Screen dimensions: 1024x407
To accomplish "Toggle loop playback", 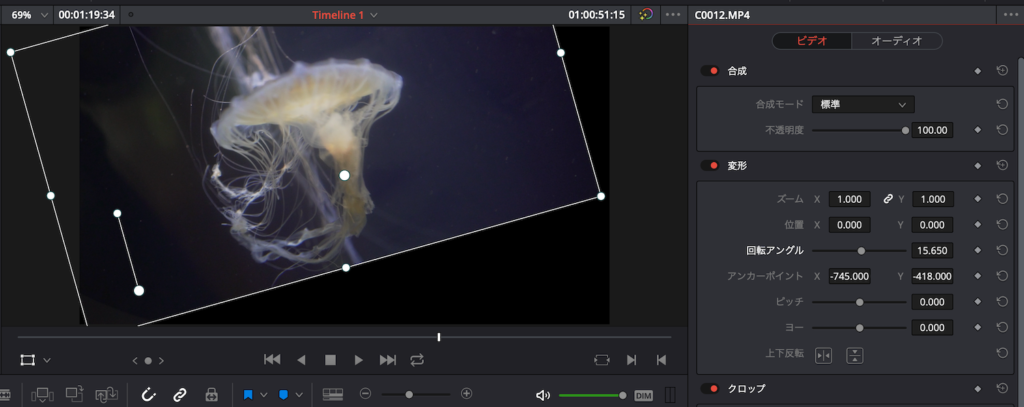I will pyautogui.click(x=417, y=360).
